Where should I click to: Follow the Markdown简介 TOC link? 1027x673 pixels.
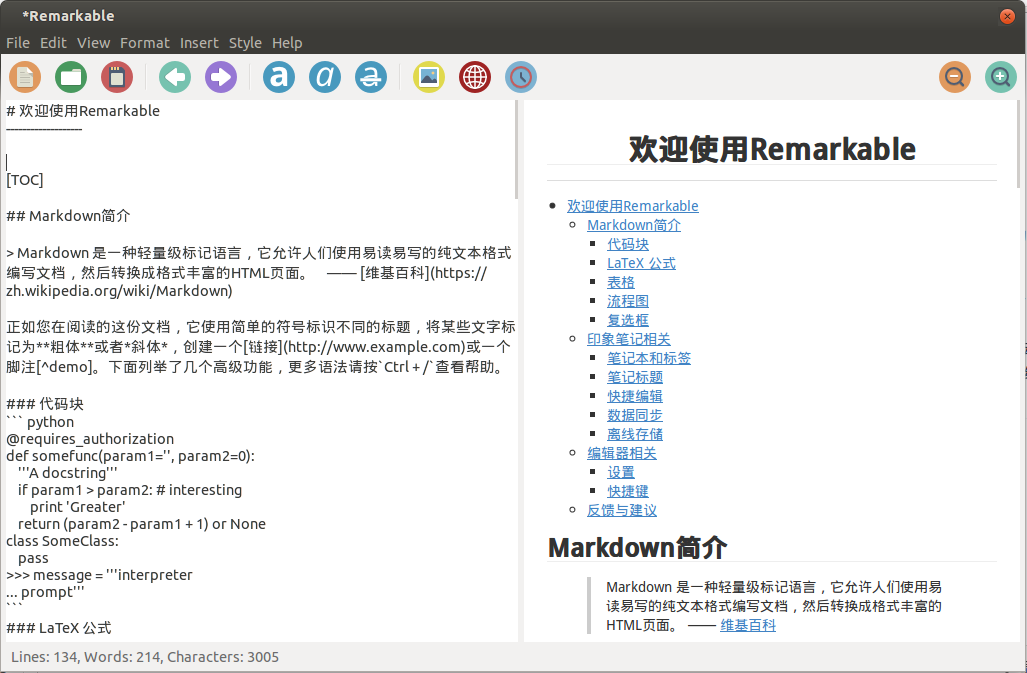tap(634, 225)
